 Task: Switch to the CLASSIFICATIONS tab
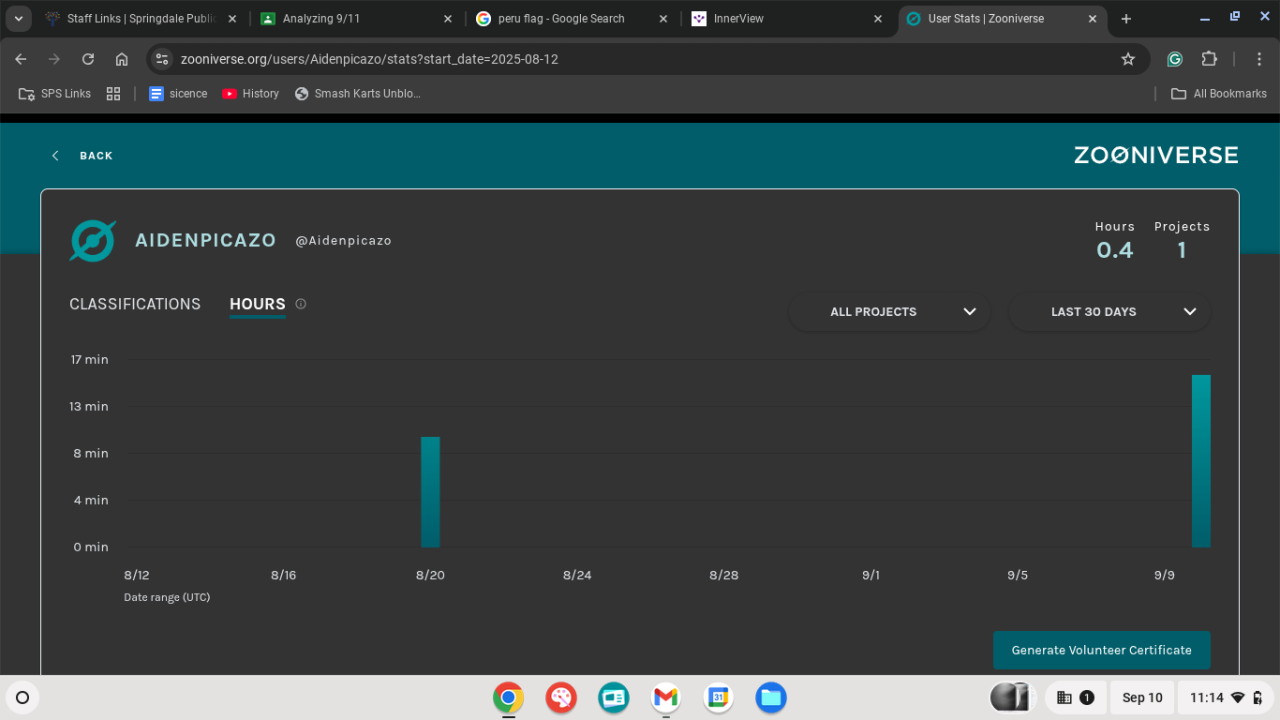(135, 304)
